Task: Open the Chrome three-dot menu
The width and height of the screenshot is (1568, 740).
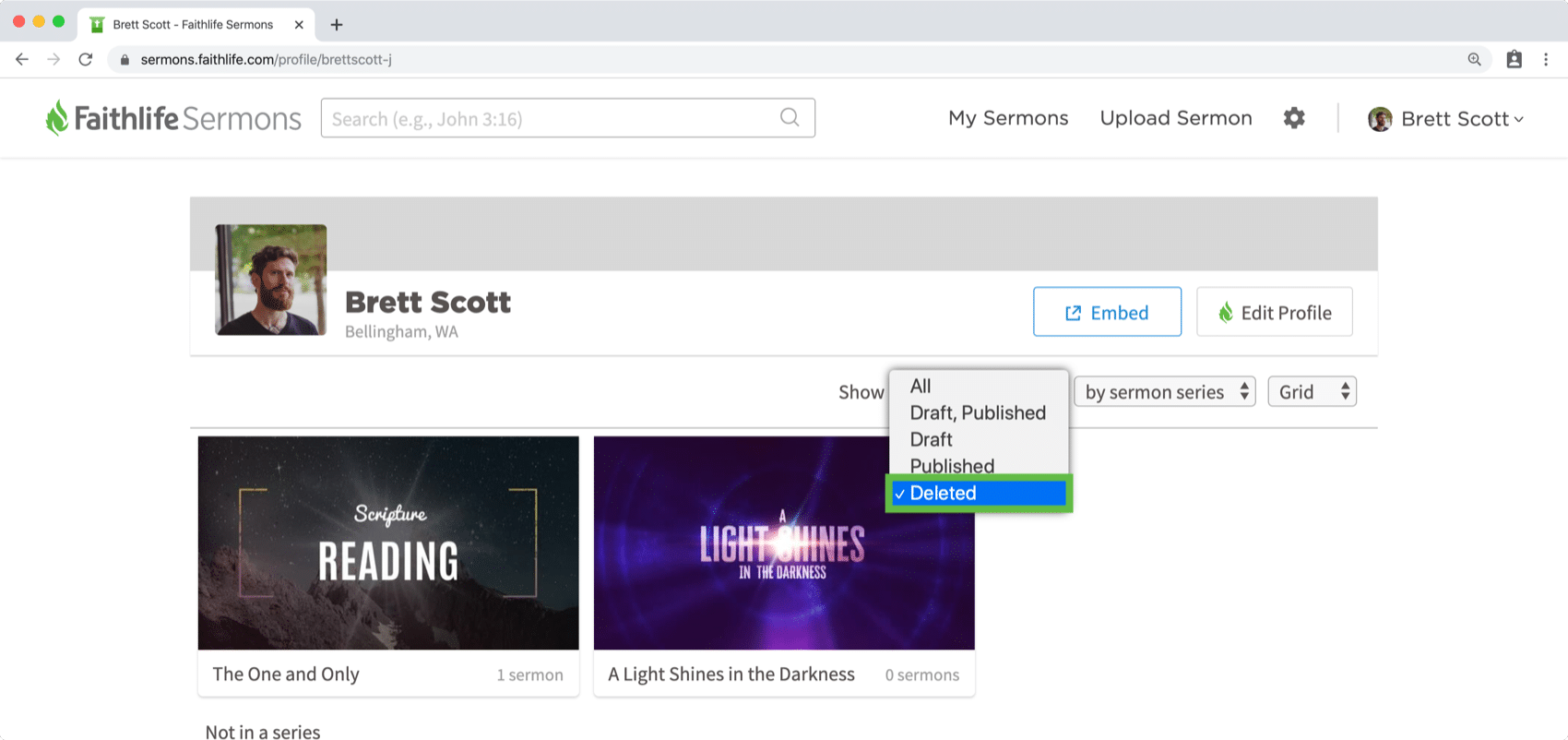Action: pyautogui.click(x=1546, y=59)
